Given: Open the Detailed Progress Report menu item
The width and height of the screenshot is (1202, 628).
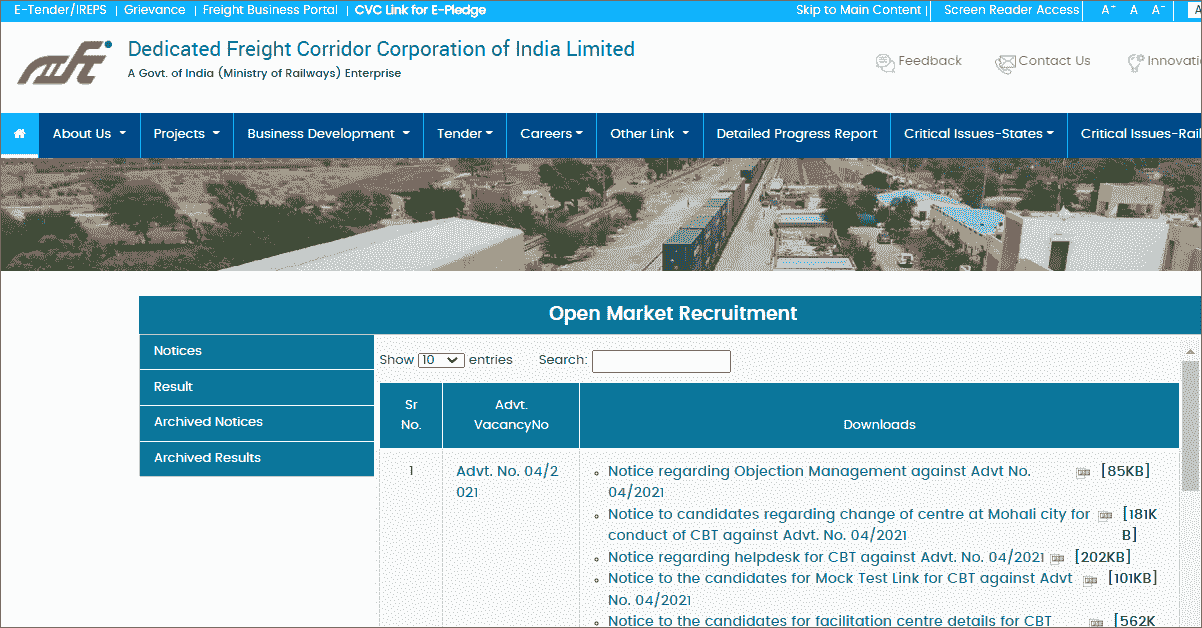Looking at the screenshot, I should pyautogui.click(x=796, y=135).
